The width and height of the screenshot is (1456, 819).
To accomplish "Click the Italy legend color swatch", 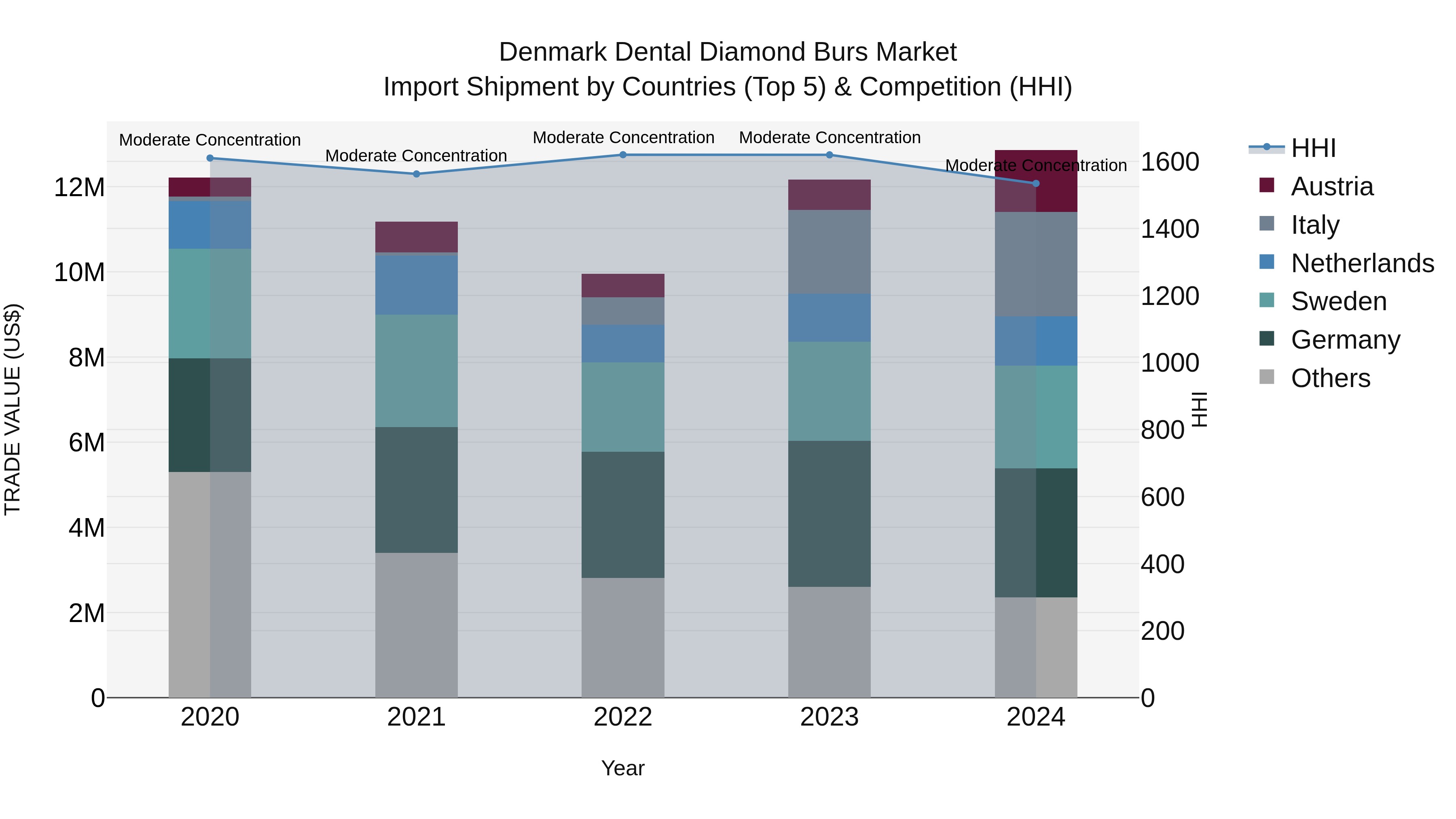I will coord(1267,224).
